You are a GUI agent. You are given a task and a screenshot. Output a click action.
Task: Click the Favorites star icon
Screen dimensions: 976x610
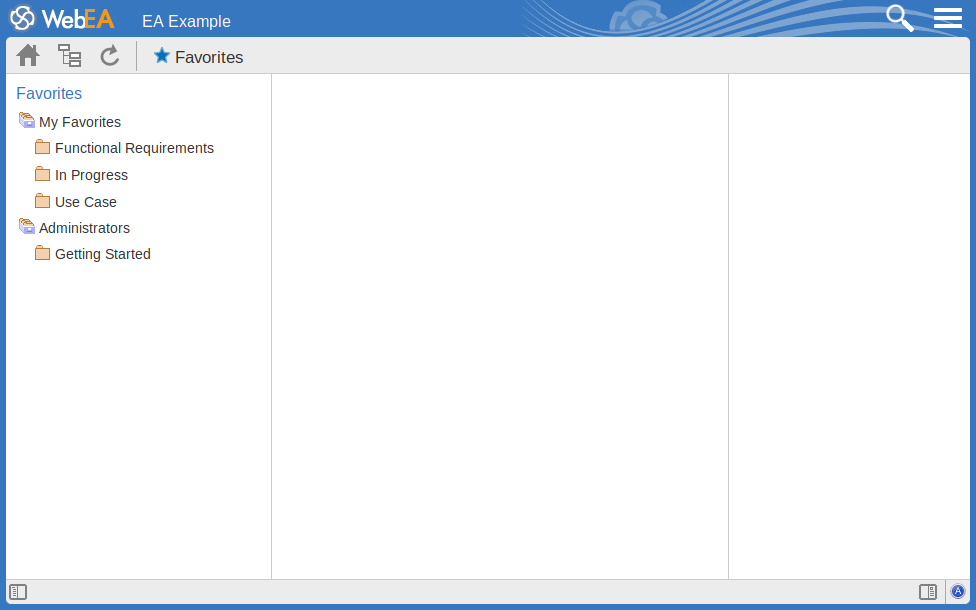(x=162, y=55)
